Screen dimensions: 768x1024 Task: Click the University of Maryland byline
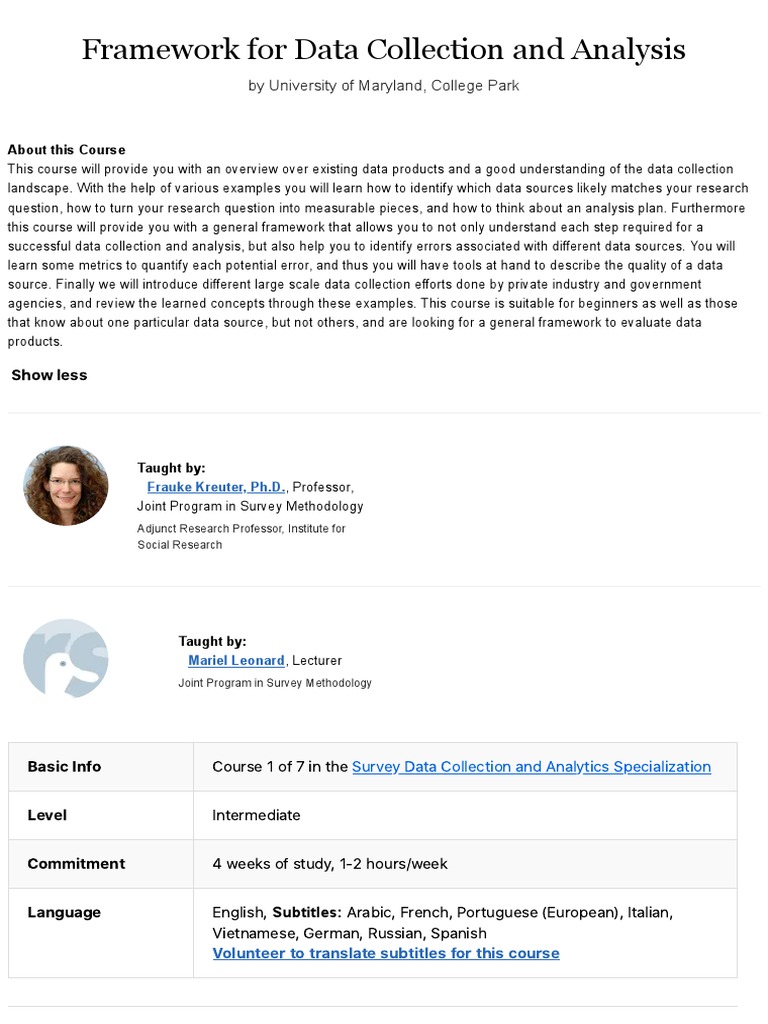pos(383,86)
